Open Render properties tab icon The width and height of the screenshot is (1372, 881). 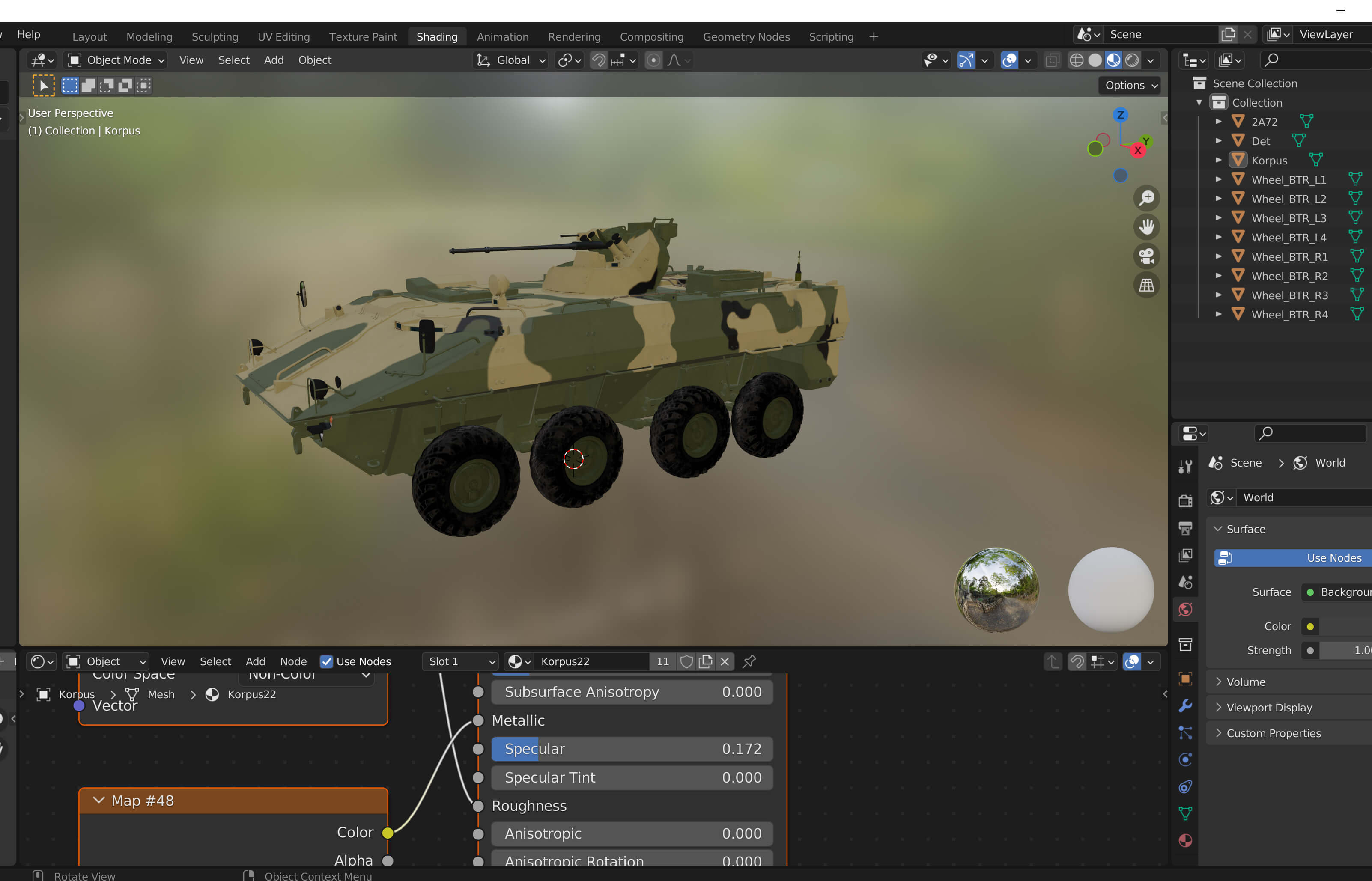(1185, 500)
